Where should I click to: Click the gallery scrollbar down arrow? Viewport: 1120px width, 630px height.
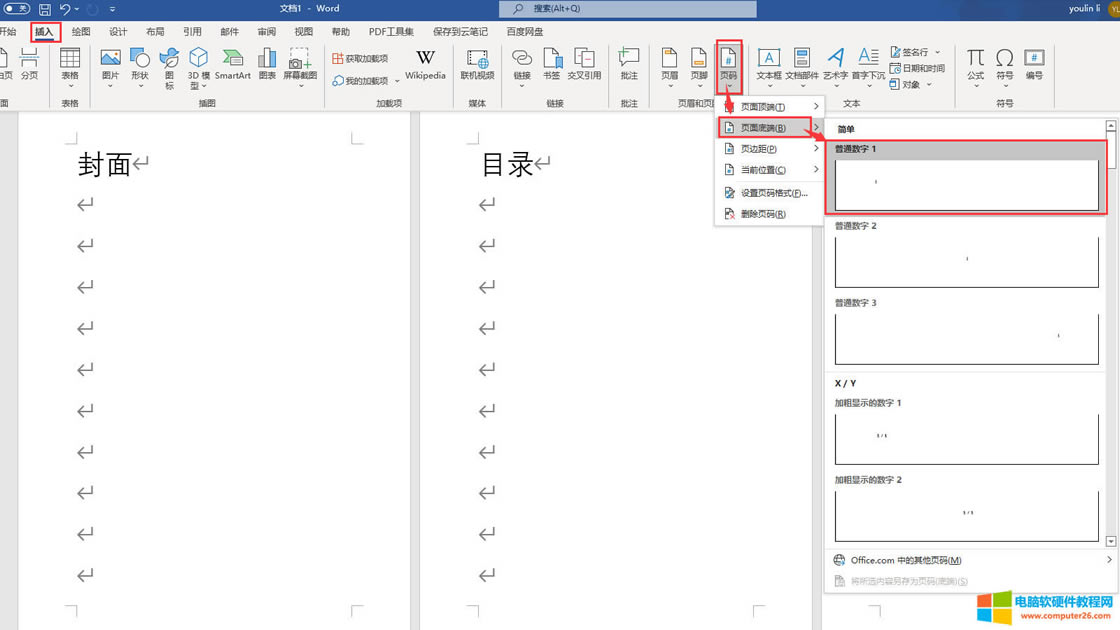(x=1111, y=541)
